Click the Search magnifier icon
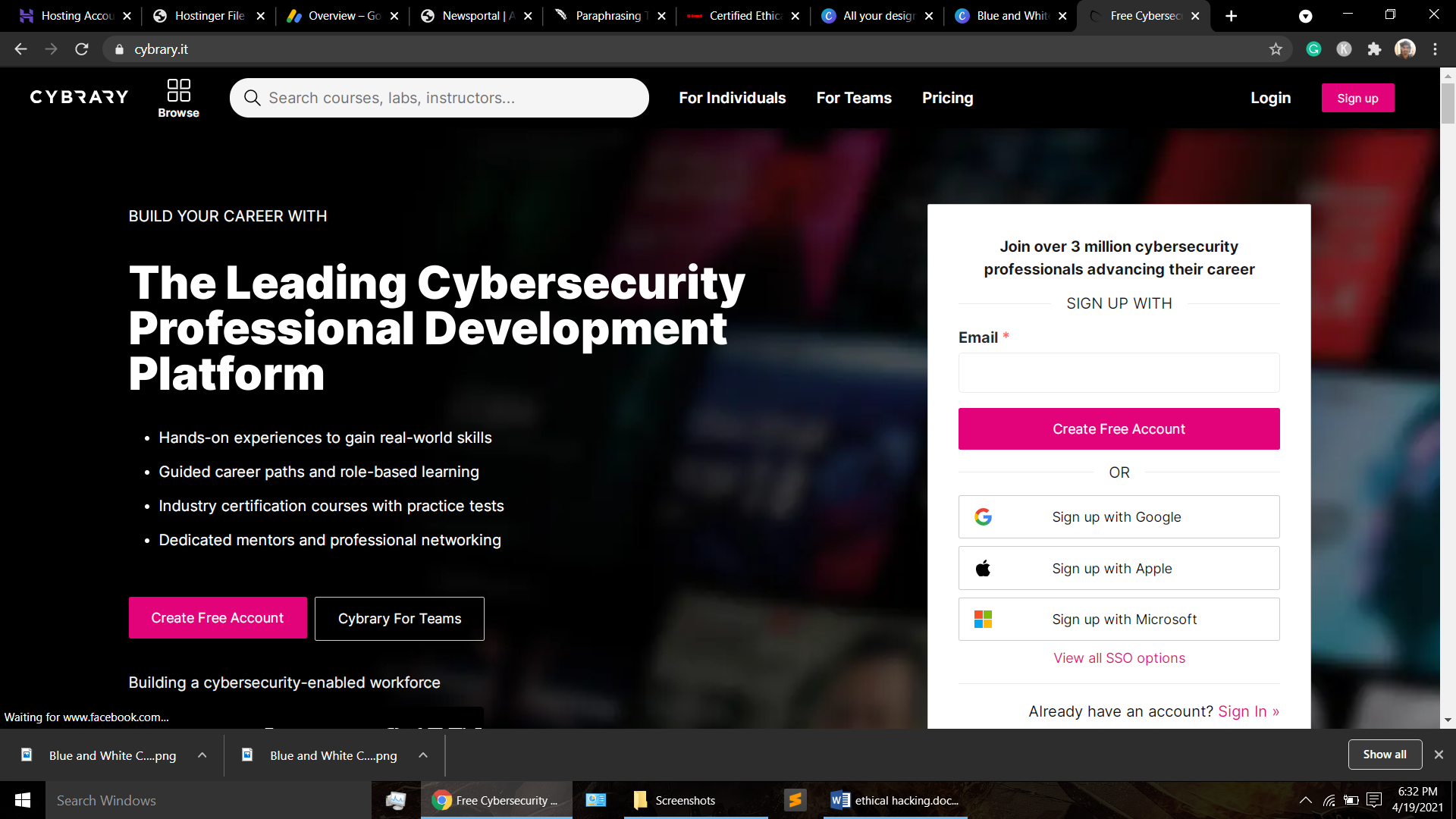The height and width of the screenshot is (819, 1456). [252, 97]
